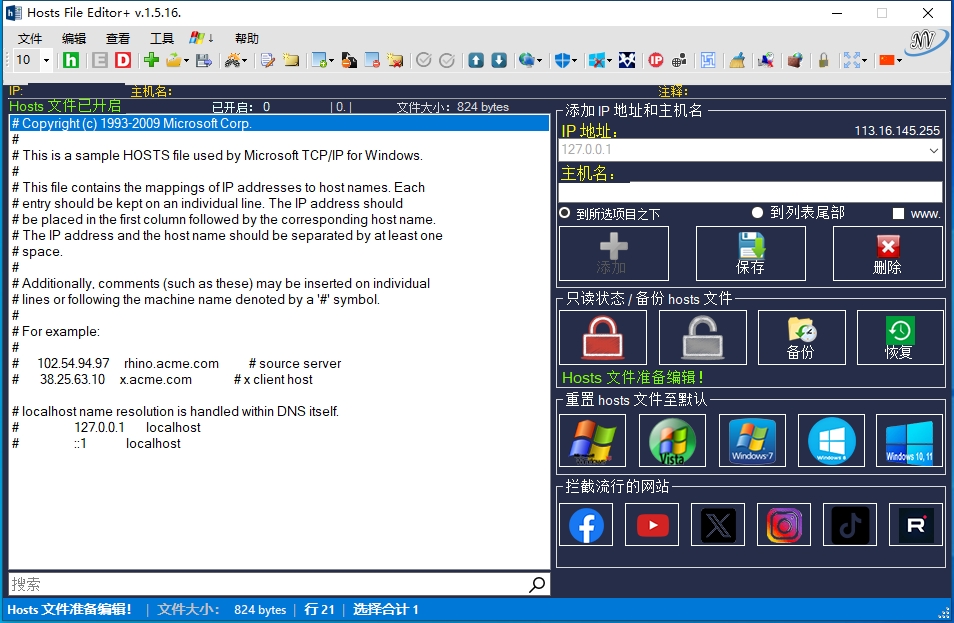Click the notepad with pencil edit icon
Viewport: 954px width, 623px height.
268,60
